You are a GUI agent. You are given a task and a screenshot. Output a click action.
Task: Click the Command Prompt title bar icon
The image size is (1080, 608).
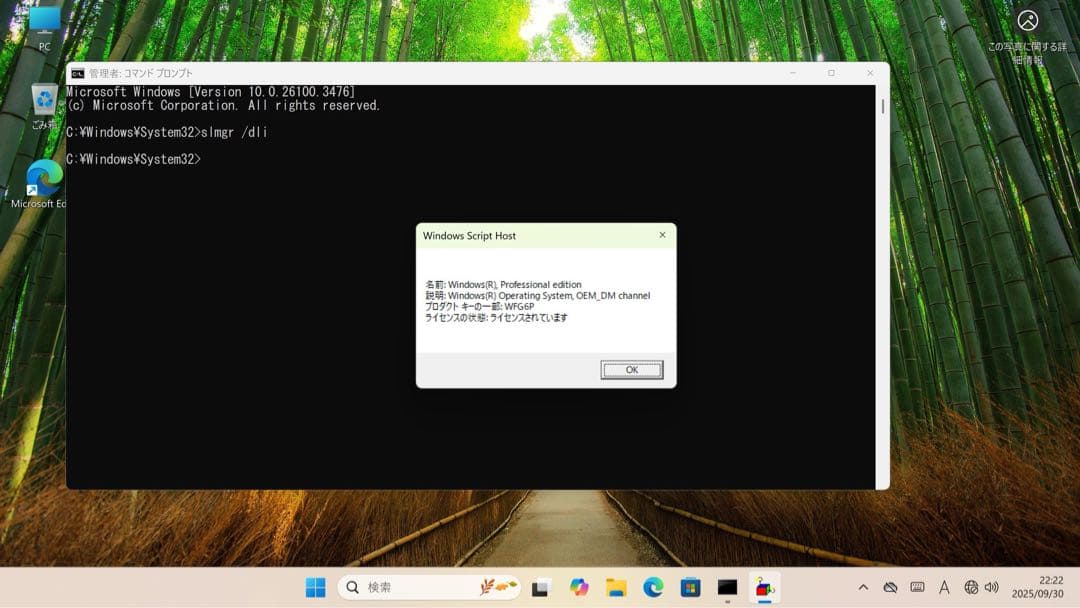(x=77, y=73)
